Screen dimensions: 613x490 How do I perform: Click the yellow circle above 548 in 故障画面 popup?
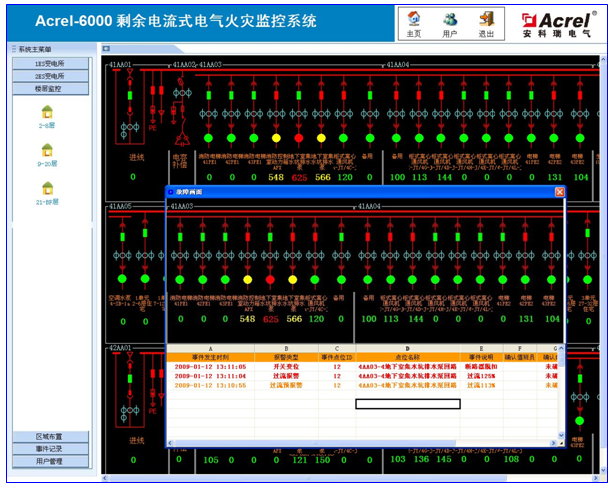247,280
